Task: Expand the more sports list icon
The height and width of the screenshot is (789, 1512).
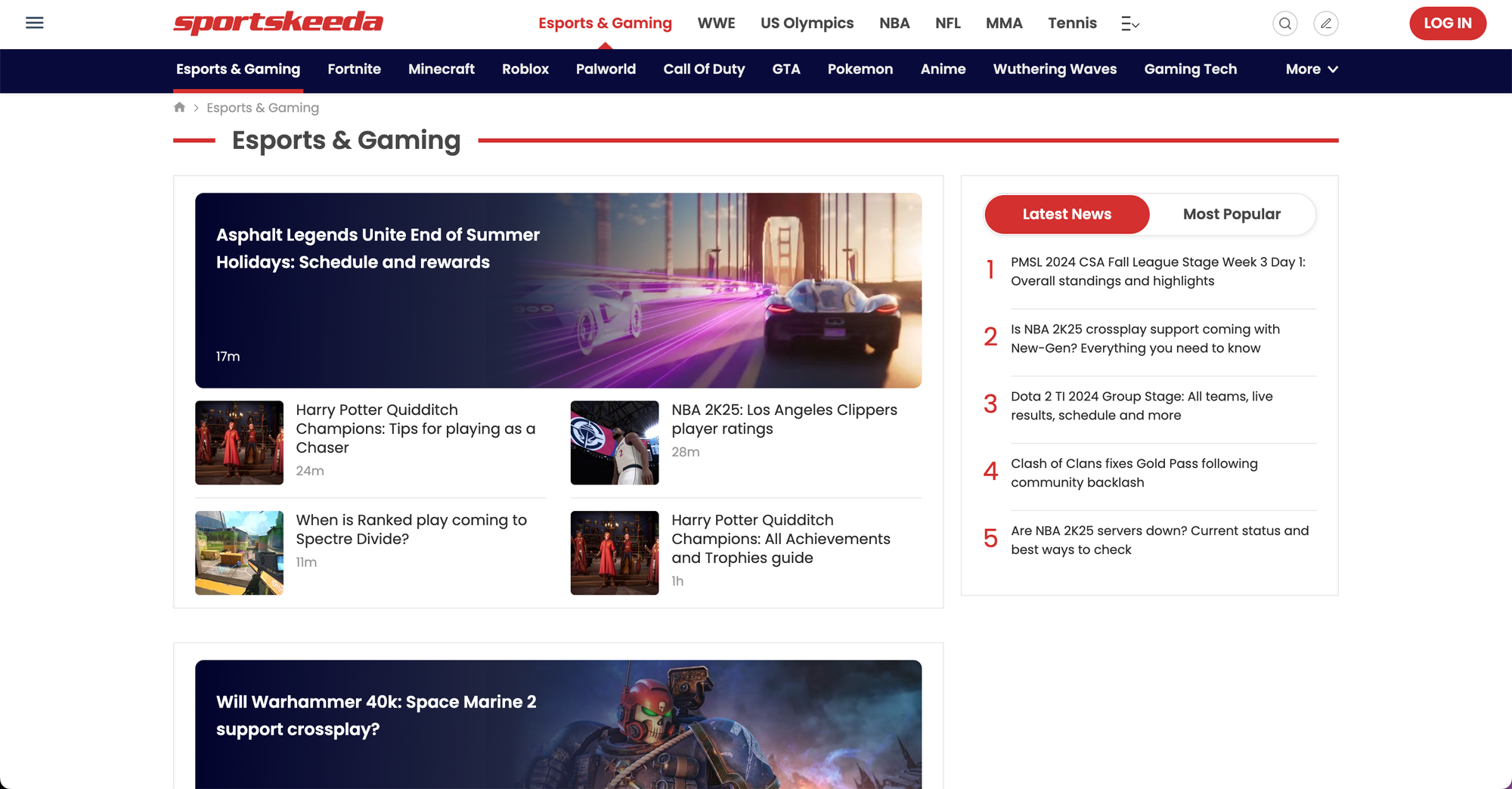Action: point(1130,23)
